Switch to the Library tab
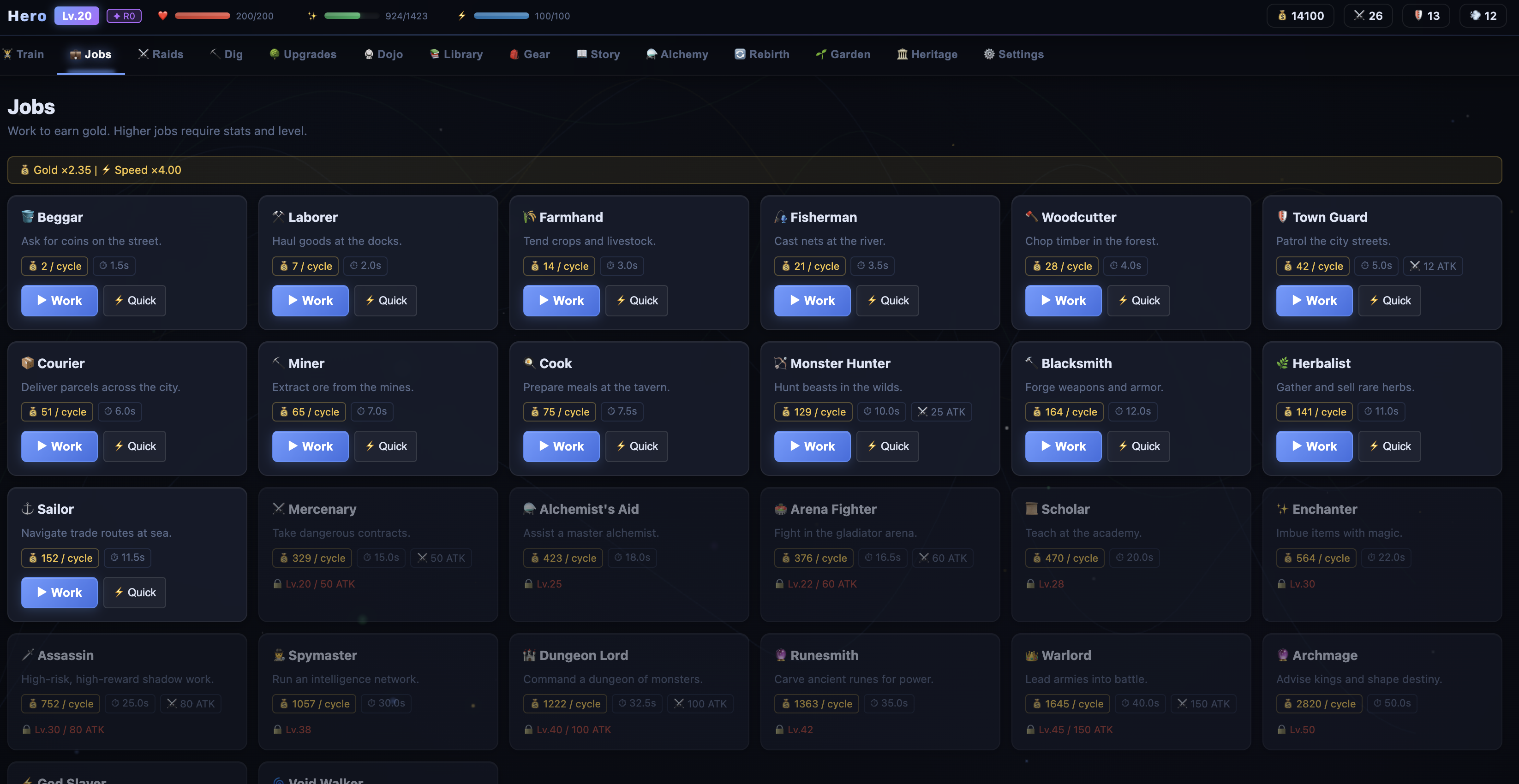Image resolution: width=1519 pixels, height=784 pixels. (x=456, y=54)
